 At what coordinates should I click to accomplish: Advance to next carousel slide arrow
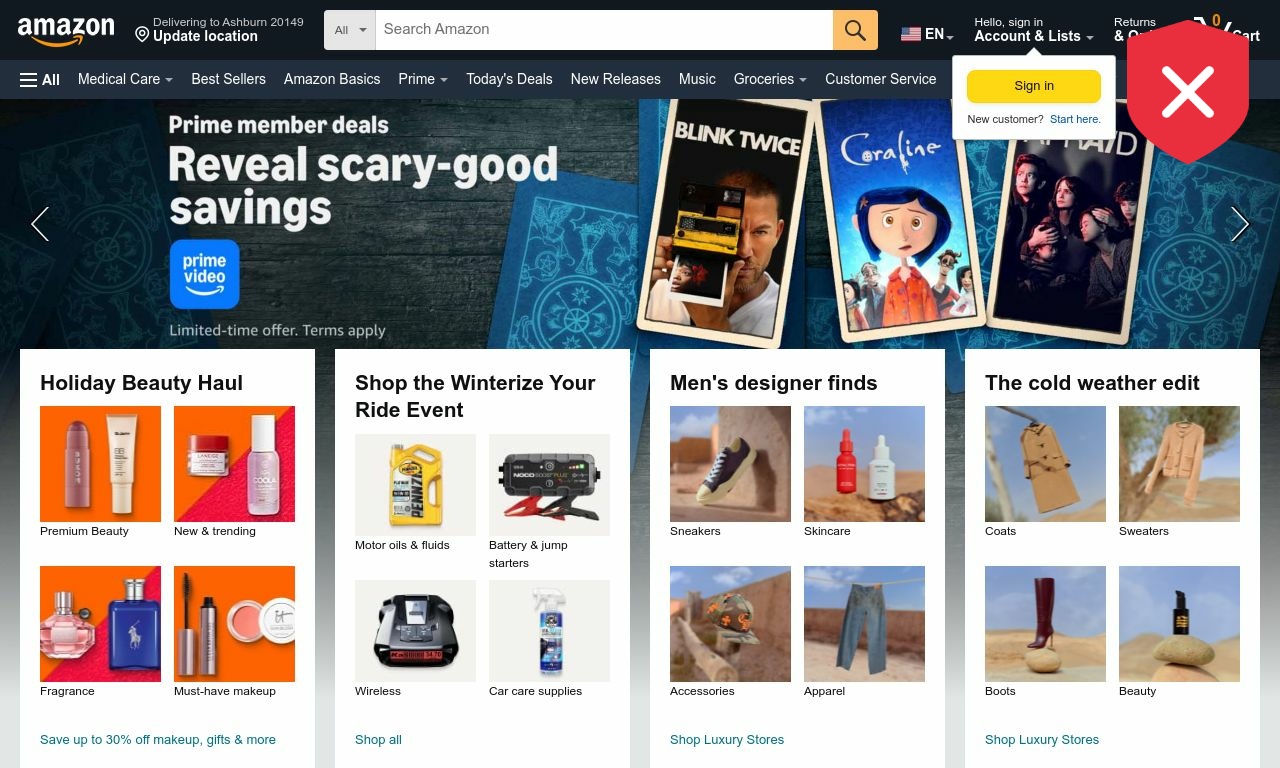click(x=1240, y=224)
